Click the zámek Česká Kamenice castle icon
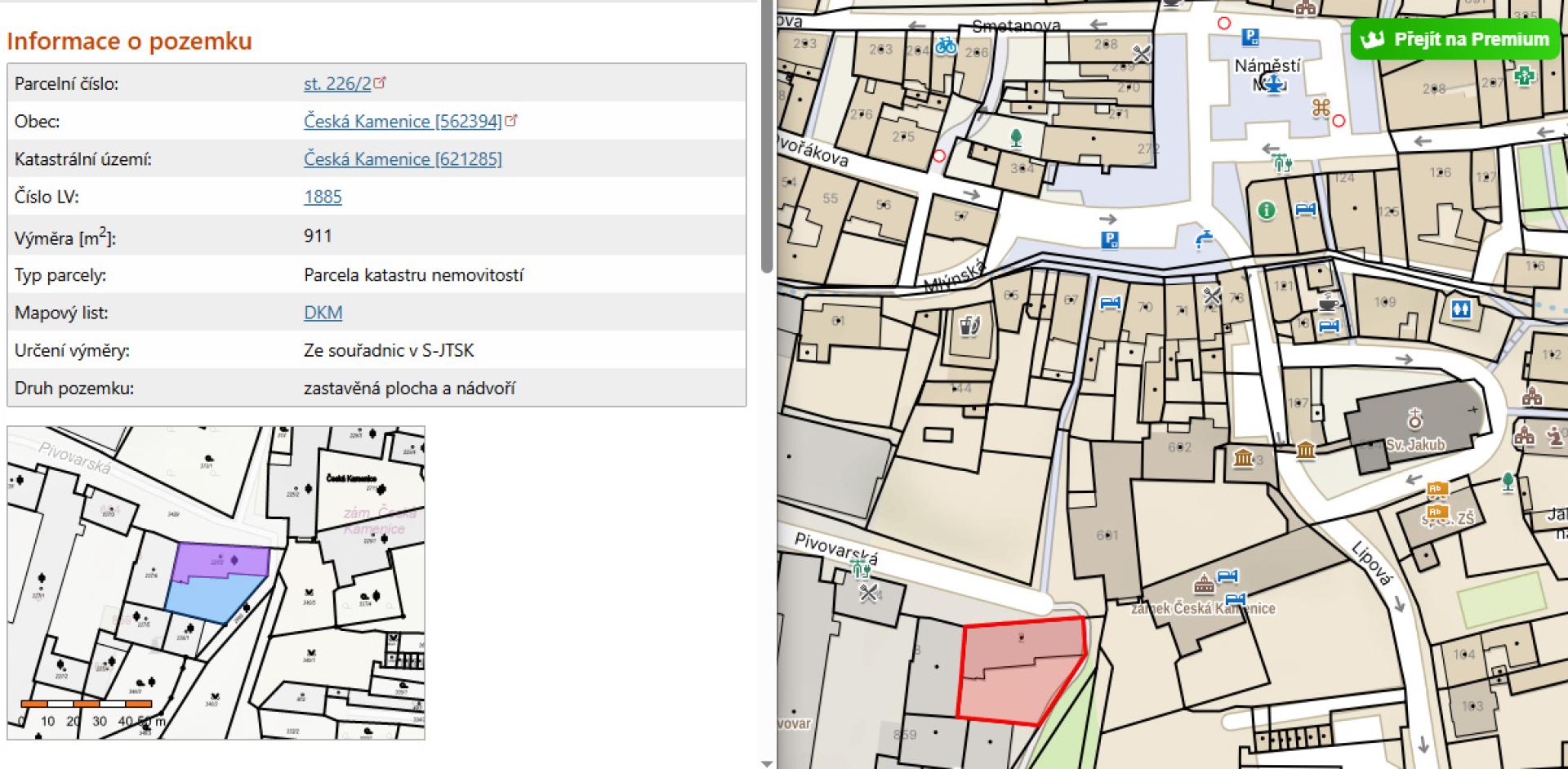The height and width of the screenshot is (769, 1568). 1203,585
